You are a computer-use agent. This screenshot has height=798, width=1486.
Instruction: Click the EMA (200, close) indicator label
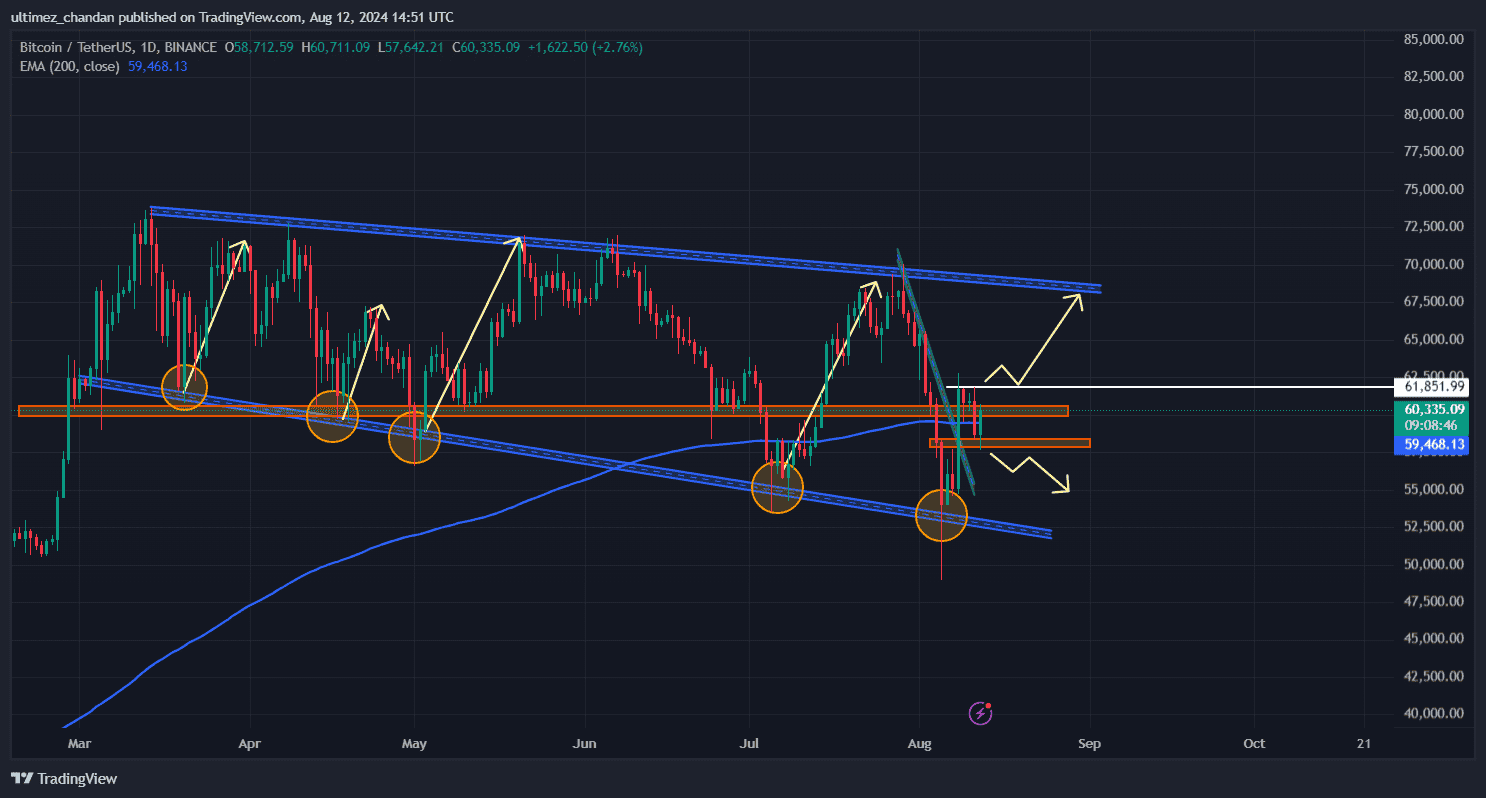click(x=69, y=66)
